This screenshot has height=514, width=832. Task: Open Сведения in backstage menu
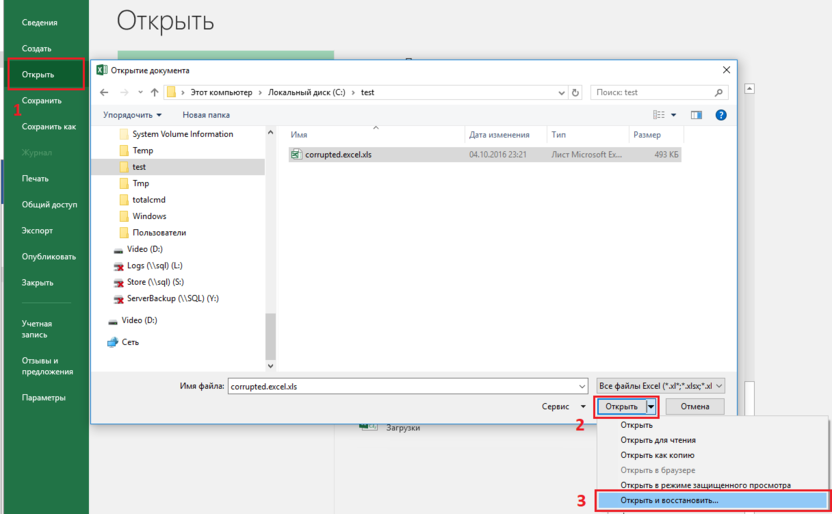point(40,22)
